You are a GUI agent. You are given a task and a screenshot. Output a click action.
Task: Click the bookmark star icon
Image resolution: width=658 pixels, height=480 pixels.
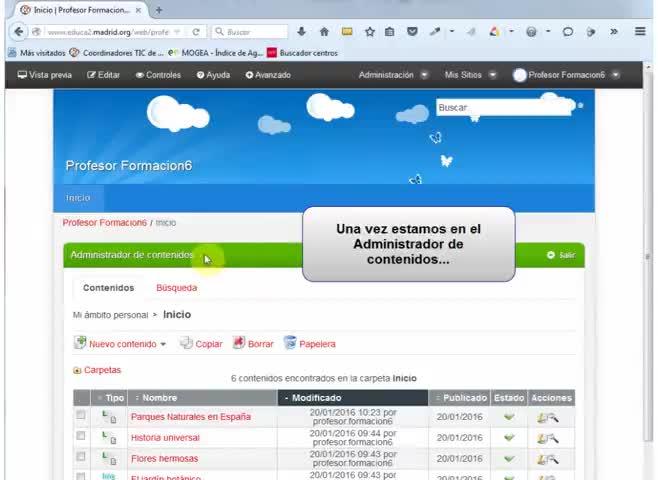point(370,31)
